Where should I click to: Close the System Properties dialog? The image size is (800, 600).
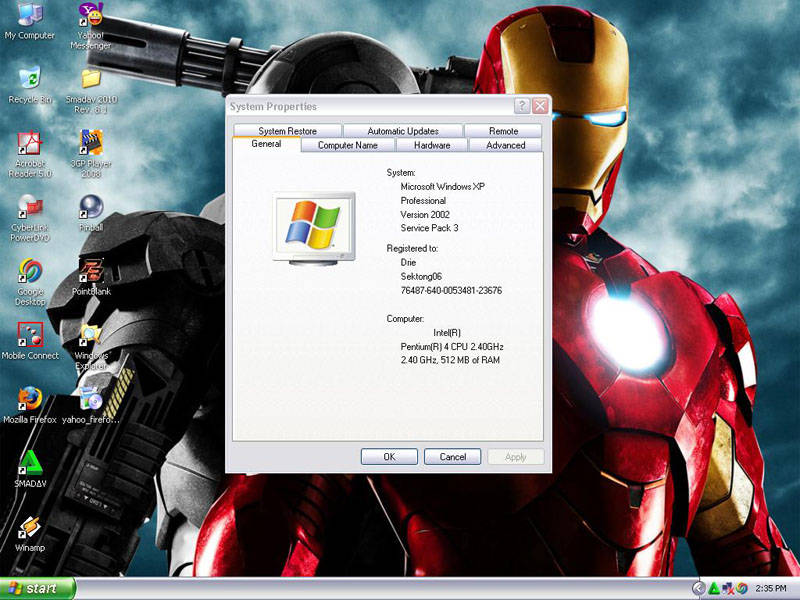pyautogui.click(x=540, y=106)
